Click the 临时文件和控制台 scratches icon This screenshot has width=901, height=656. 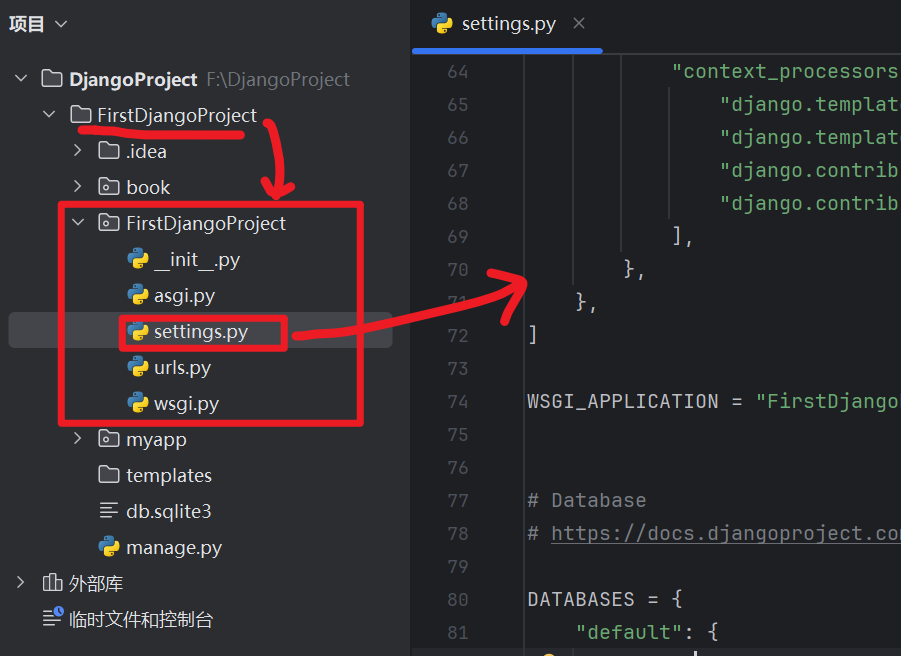click(x=53, y=618)
